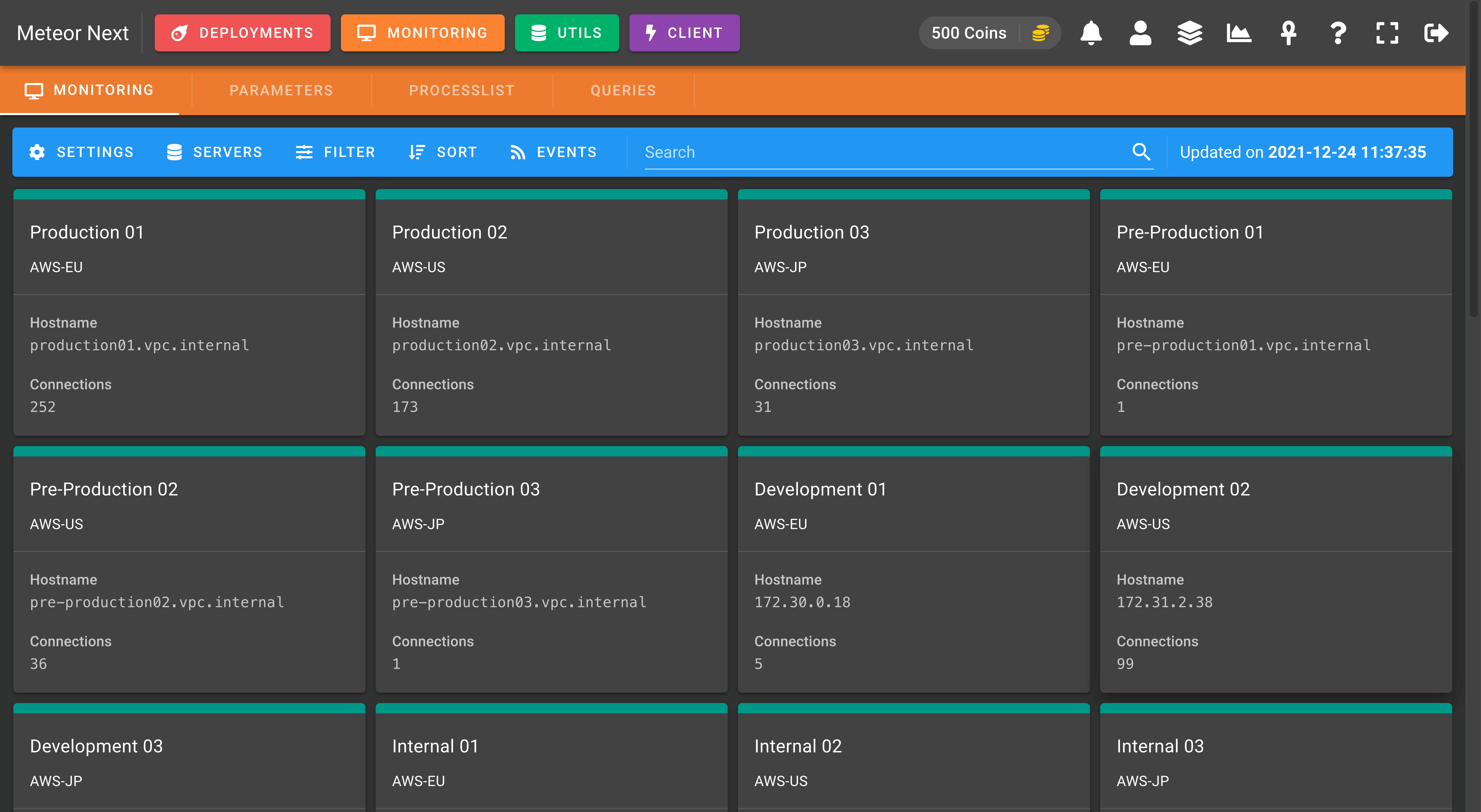Viewport: 1481px width, 812px height.
Task: Open the Sort options
Action: (443, 152)
